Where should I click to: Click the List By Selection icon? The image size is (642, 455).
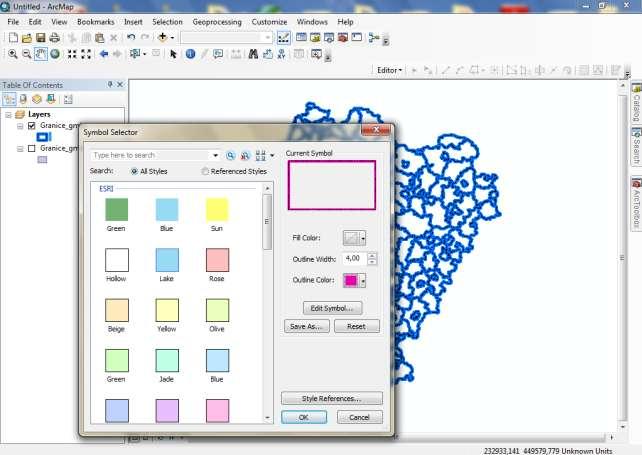pos(51,99)
